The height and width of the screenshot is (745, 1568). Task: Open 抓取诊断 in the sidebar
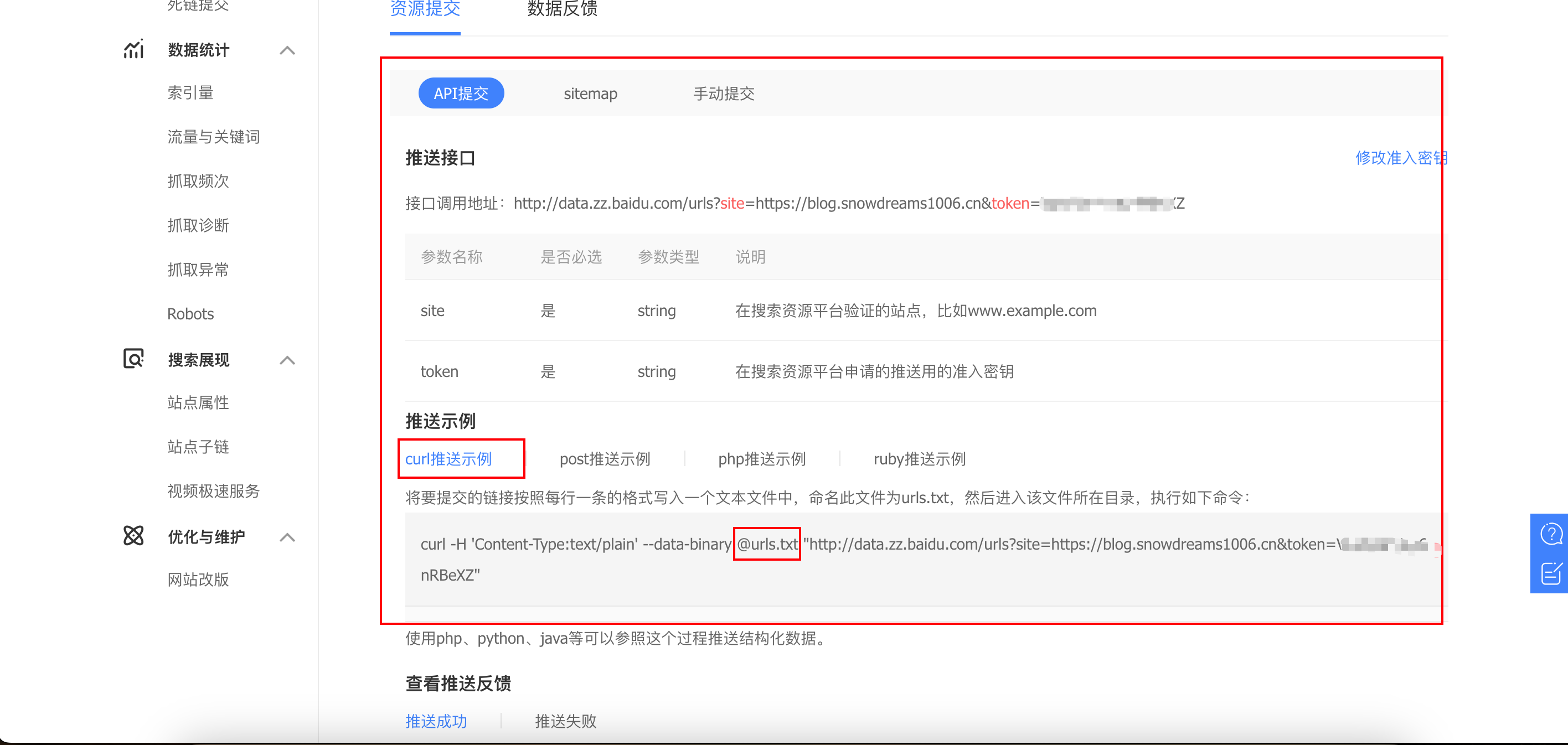[198, 226]
